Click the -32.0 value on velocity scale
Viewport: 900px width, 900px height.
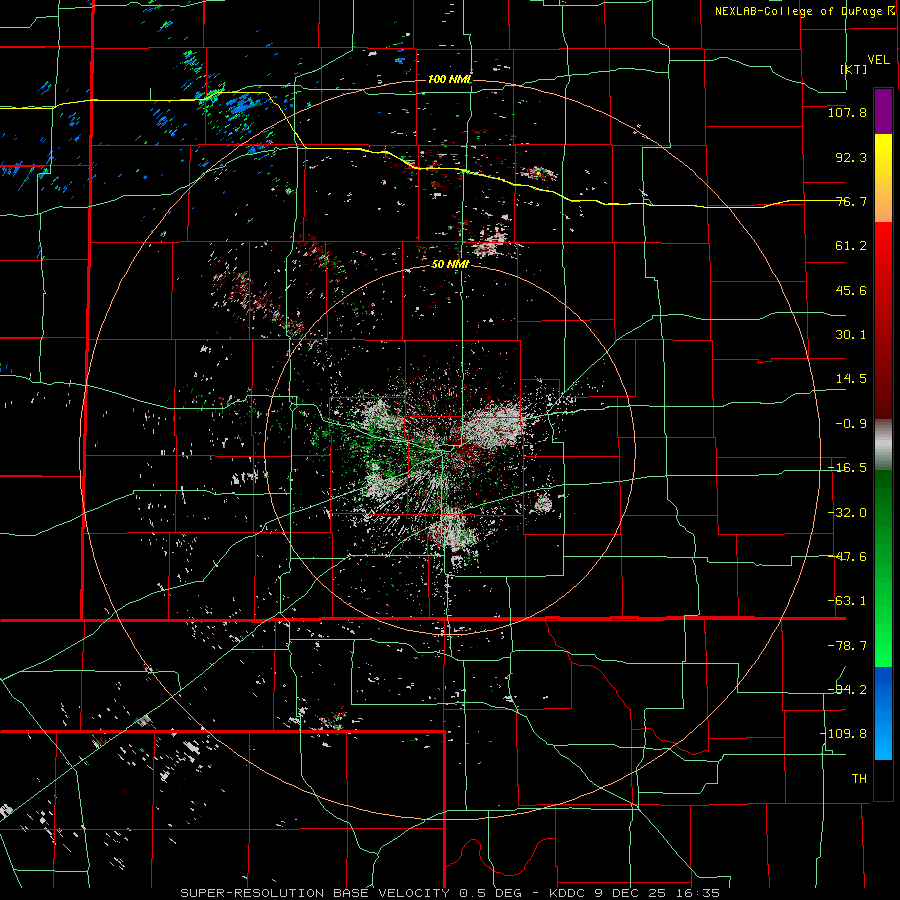click(847, 513)
